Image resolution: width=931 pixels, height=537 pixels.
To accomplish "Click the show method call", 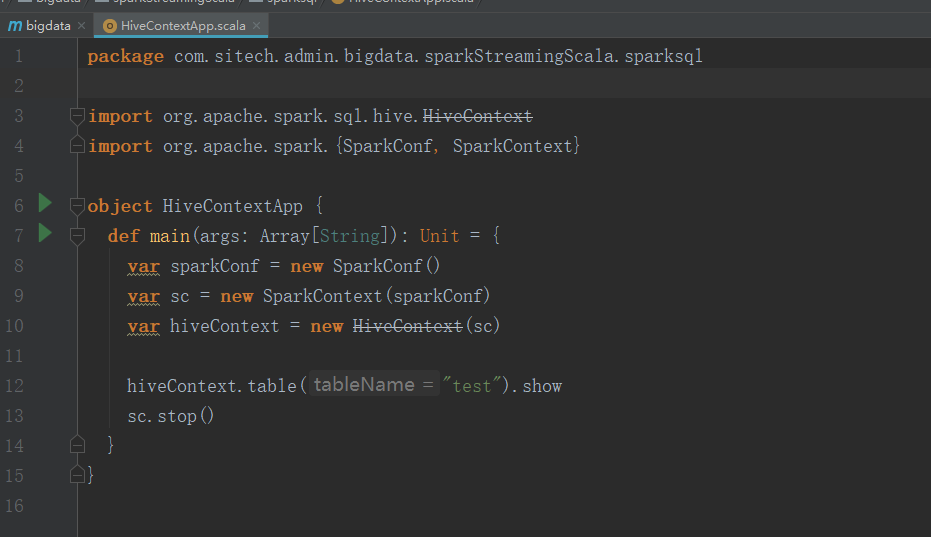I will (542, 386).
